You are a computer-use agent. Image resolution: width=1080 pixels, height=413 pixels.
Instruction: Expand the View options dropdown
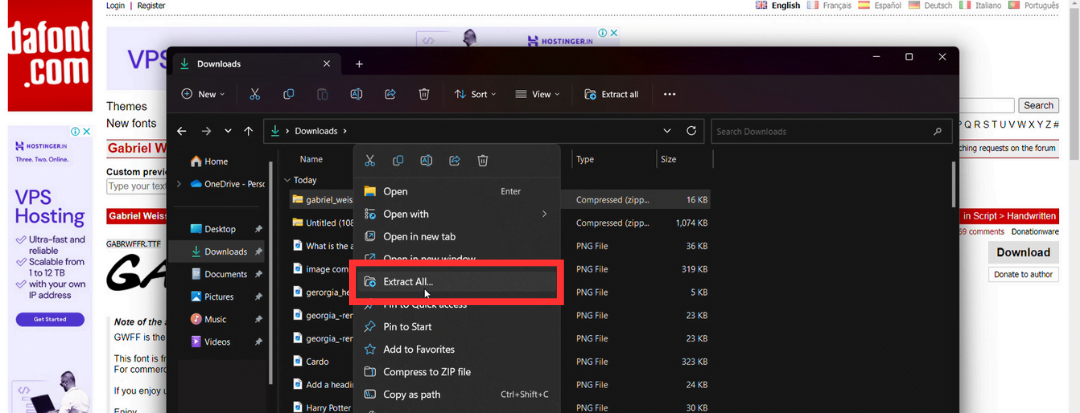tap(537, 94)
